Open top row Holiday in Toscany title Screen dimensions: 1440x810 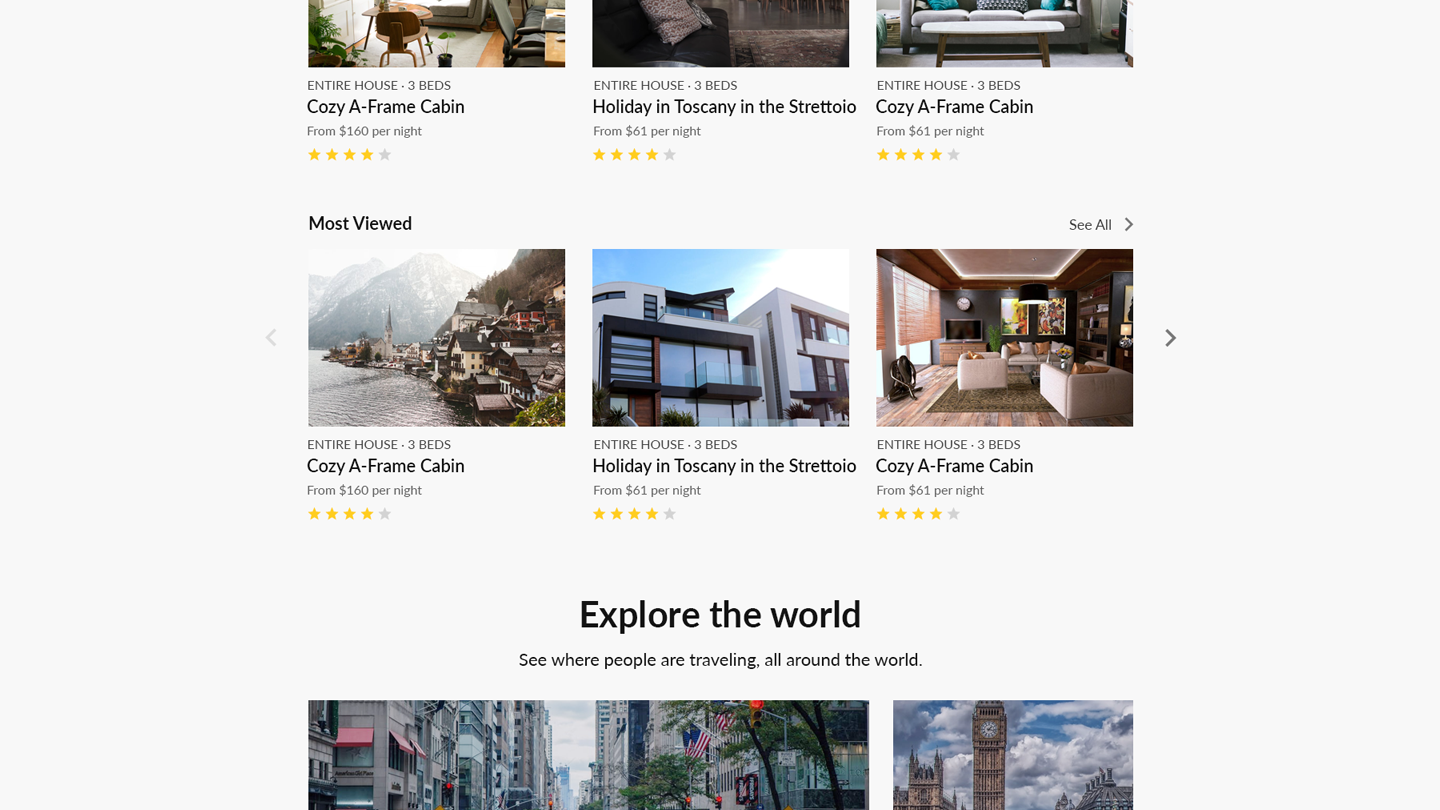point(724,107)
